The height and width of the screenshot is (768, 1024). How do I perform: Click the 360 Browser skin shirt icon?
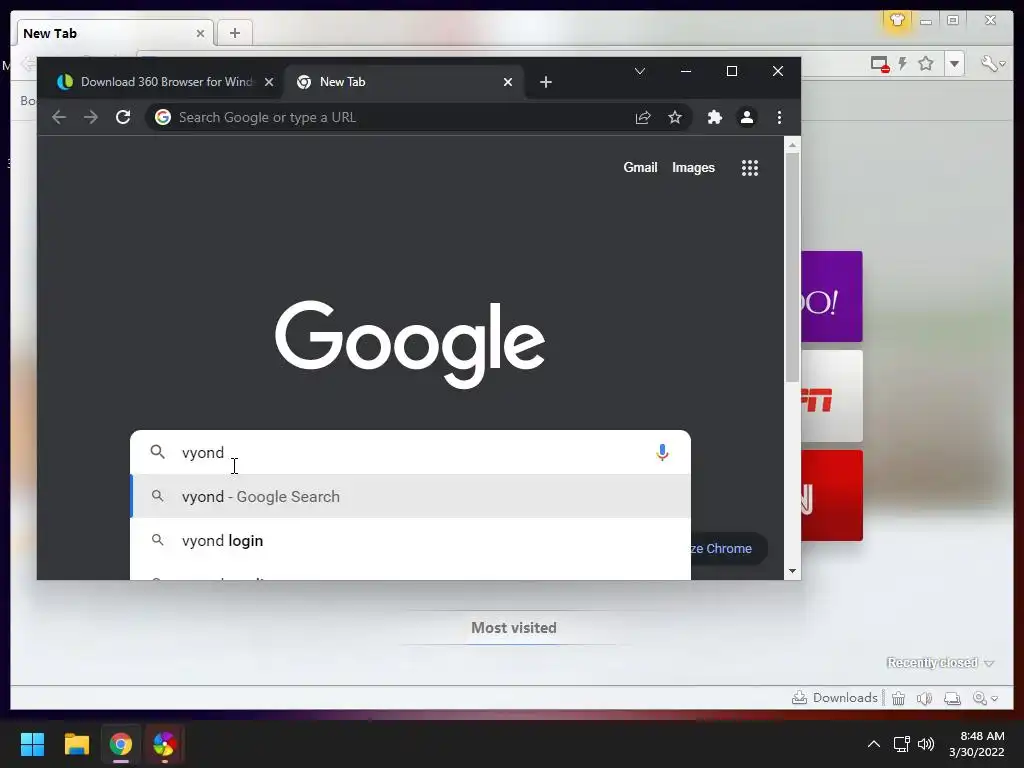[x=897, y=20]
